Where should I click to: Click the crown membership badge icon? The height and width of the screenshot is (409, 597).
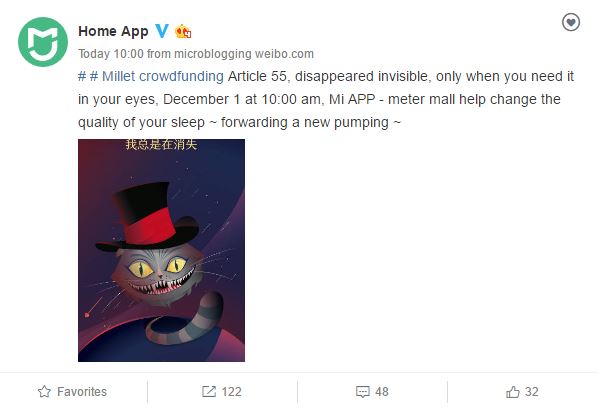pos(183,31)
